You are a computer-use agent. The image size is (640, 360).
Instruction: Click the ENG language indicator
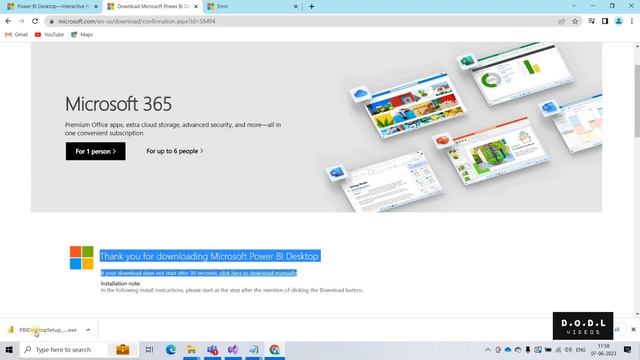pyautogui.click(x=580, y=350)
